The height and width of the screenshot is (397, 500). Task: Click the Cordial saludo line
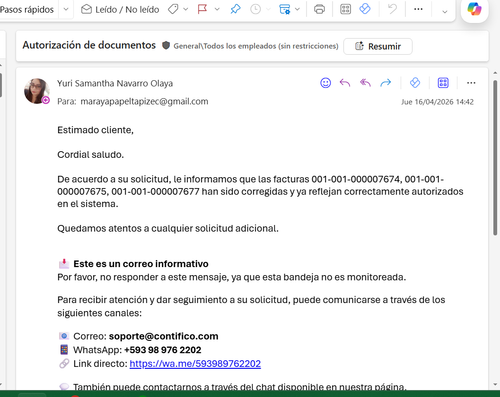(x=91, y=155)
